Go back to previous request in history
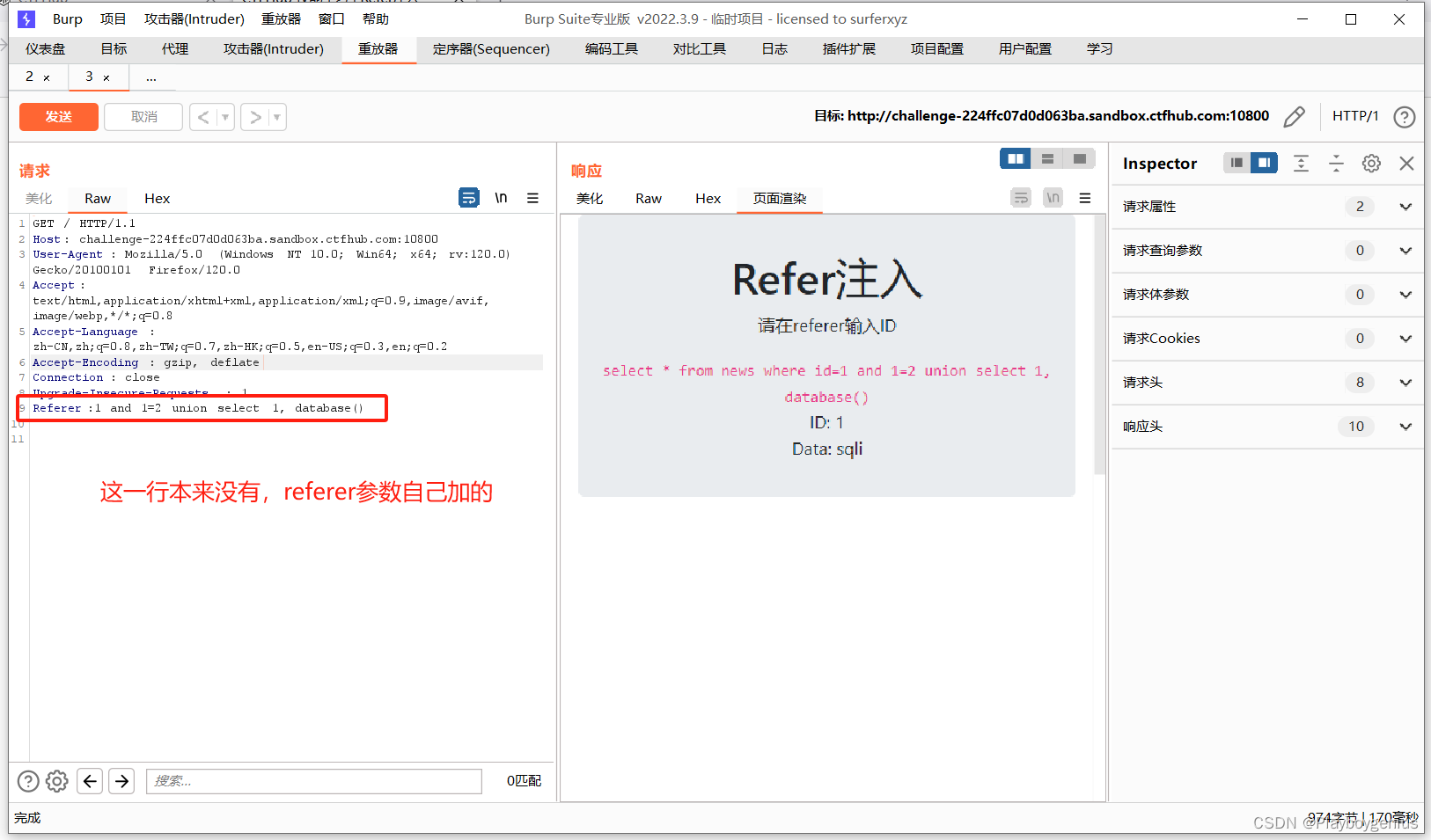Image resolution: width=1431 pixels, height=840 pixels. click(x=203, y=117)
